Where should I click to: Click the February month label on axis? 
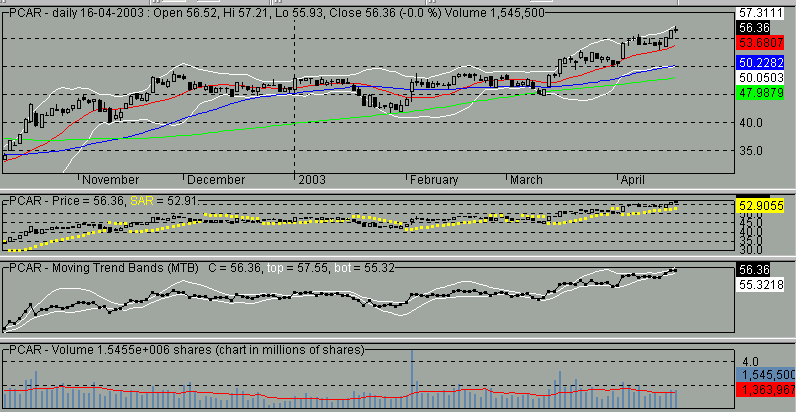[434, 180]
